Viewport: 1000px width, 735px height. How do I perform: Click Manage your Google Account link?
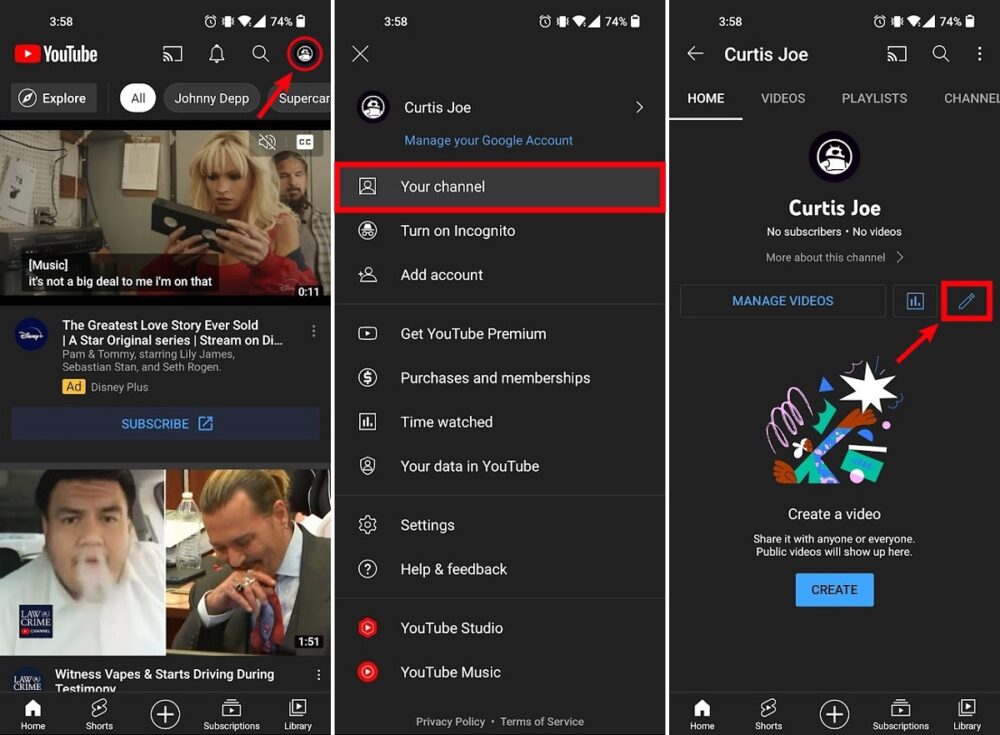coord(488,140)
